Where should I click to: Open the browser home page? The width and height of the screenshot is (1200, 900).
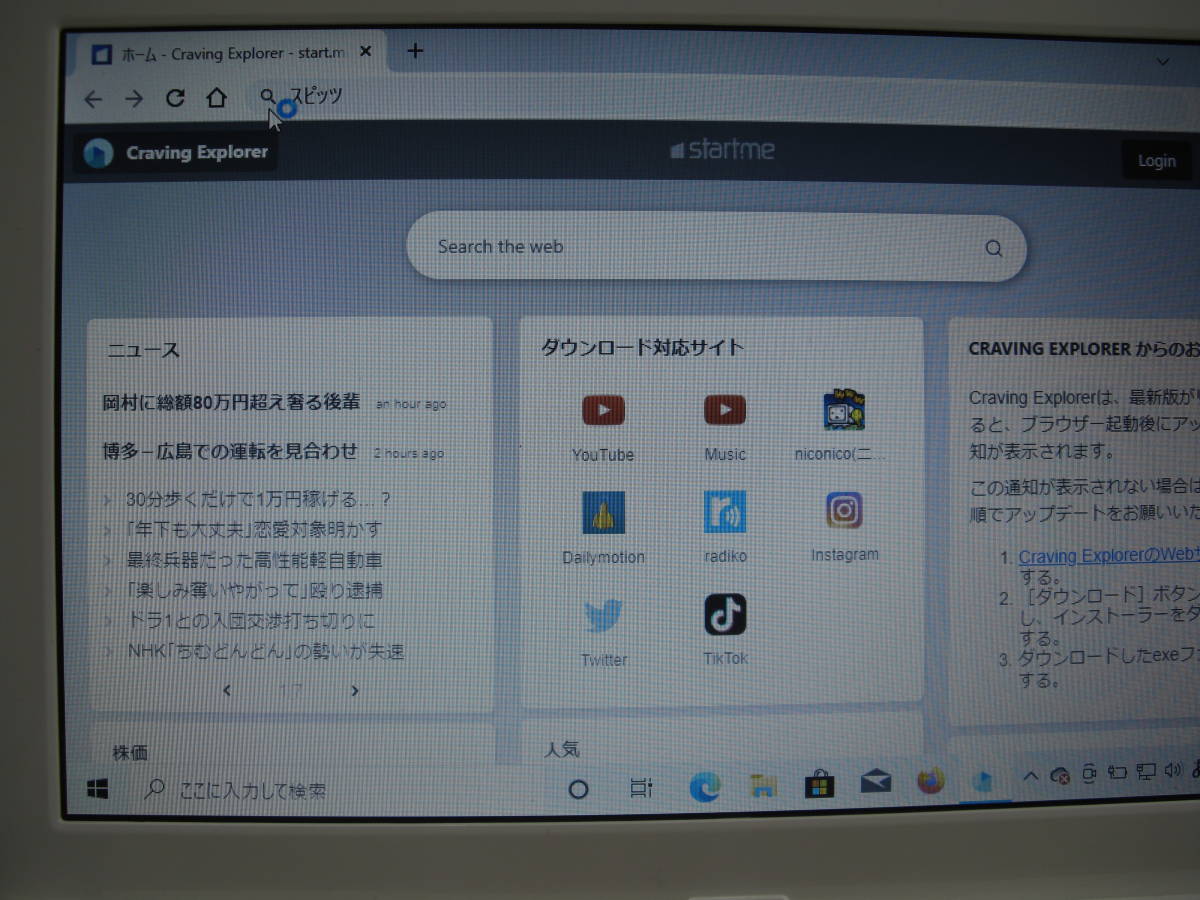click(x=216, y=98)
